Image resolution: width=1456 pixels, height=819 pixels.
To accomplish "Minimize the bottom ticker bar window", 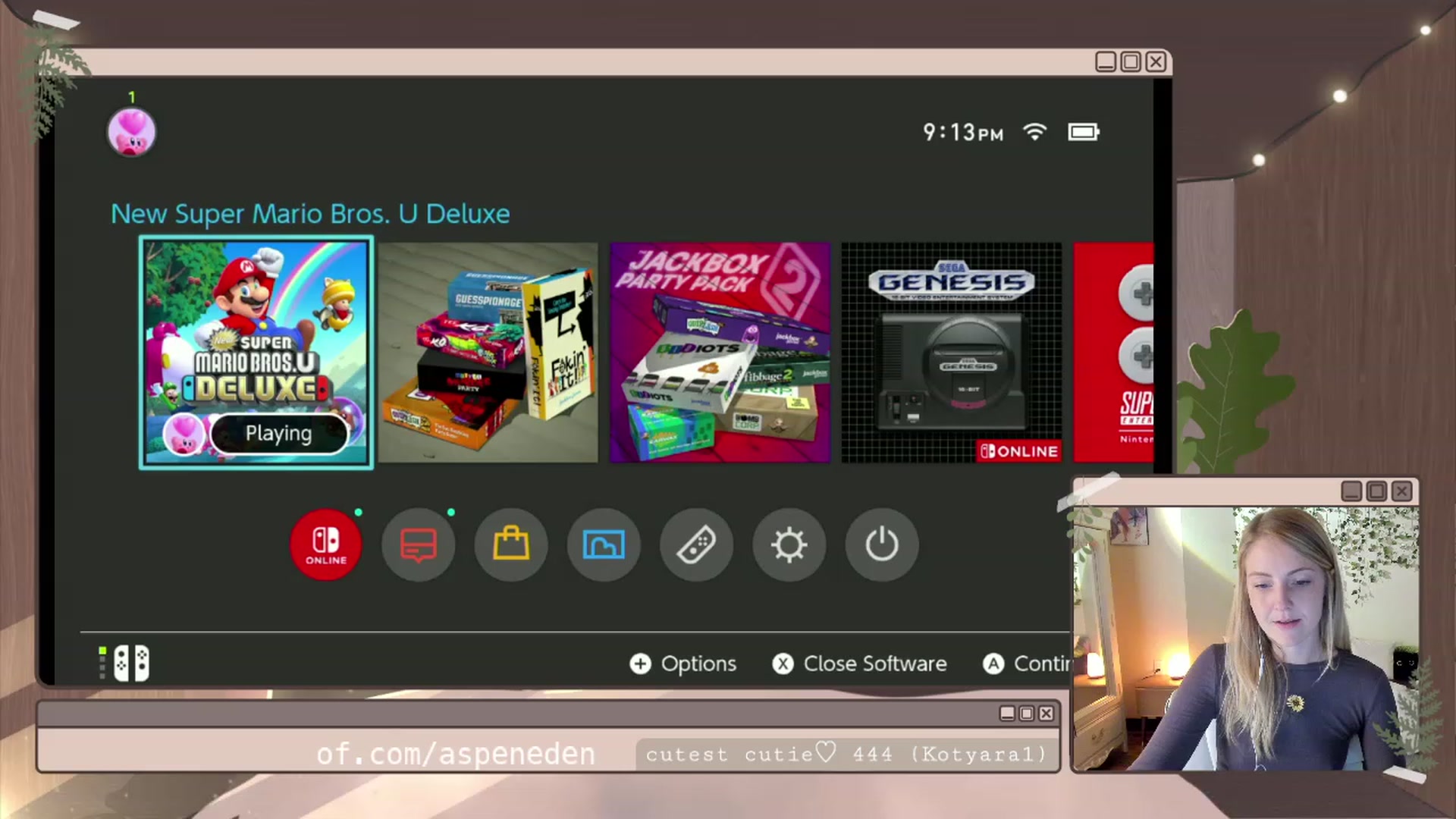I will [1007, 714].
